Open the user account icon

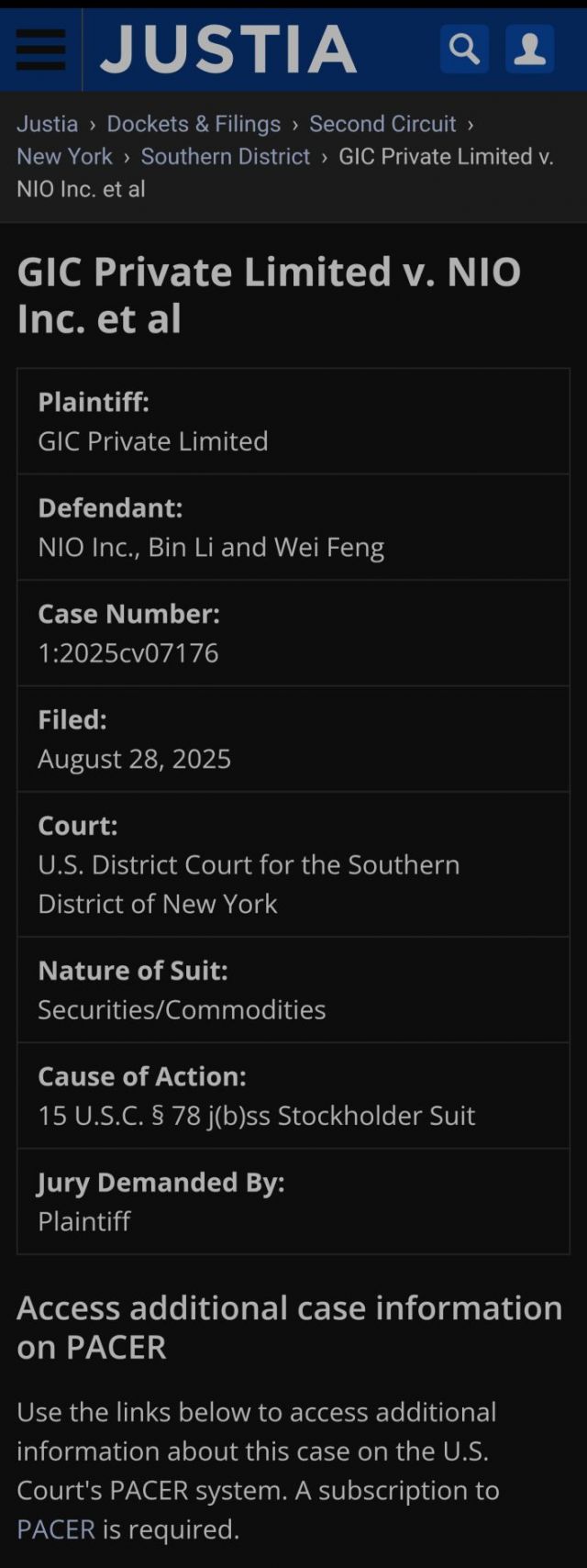530,49
